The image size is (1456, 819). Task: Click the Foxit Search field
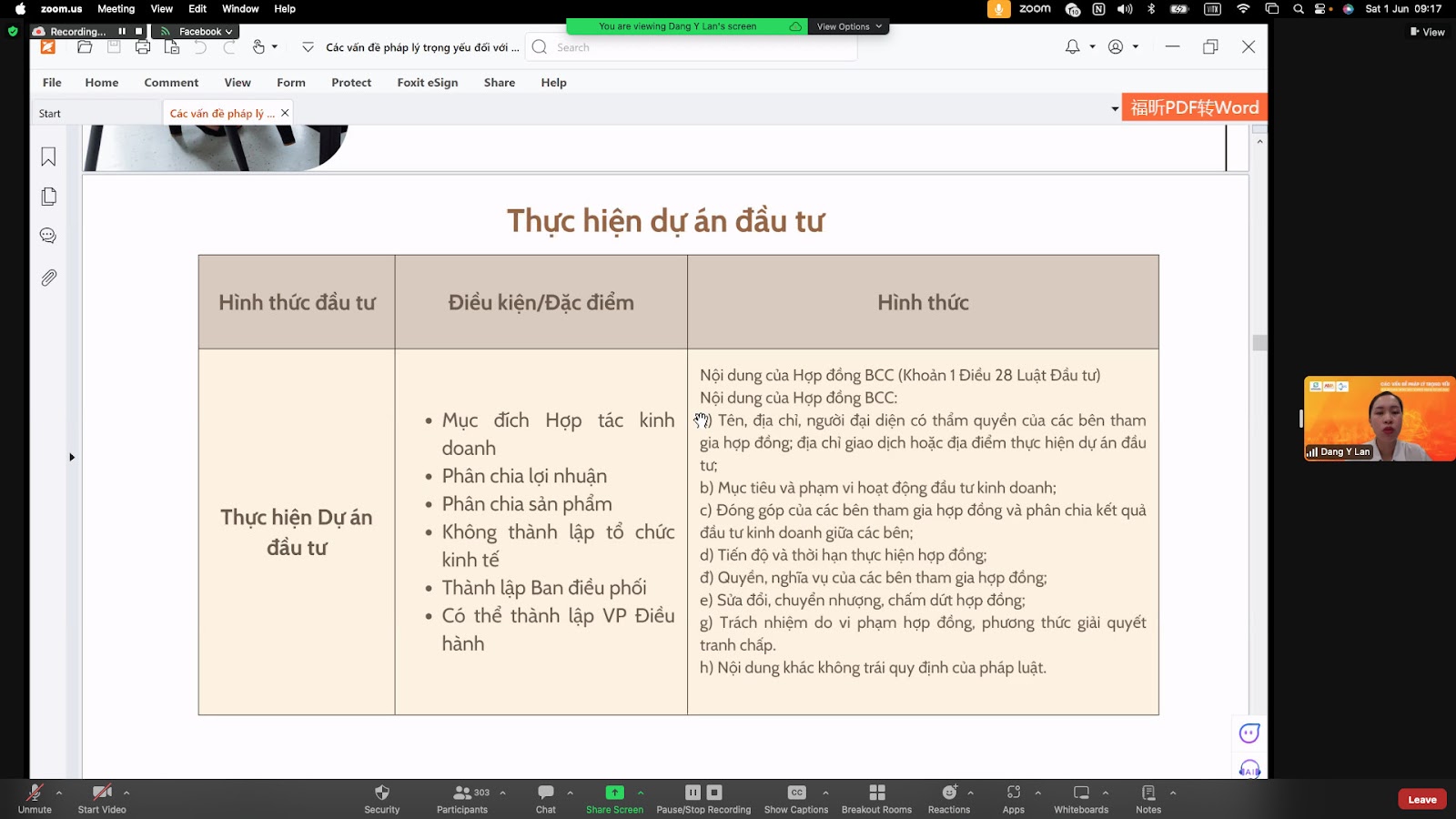click(692, 47)
